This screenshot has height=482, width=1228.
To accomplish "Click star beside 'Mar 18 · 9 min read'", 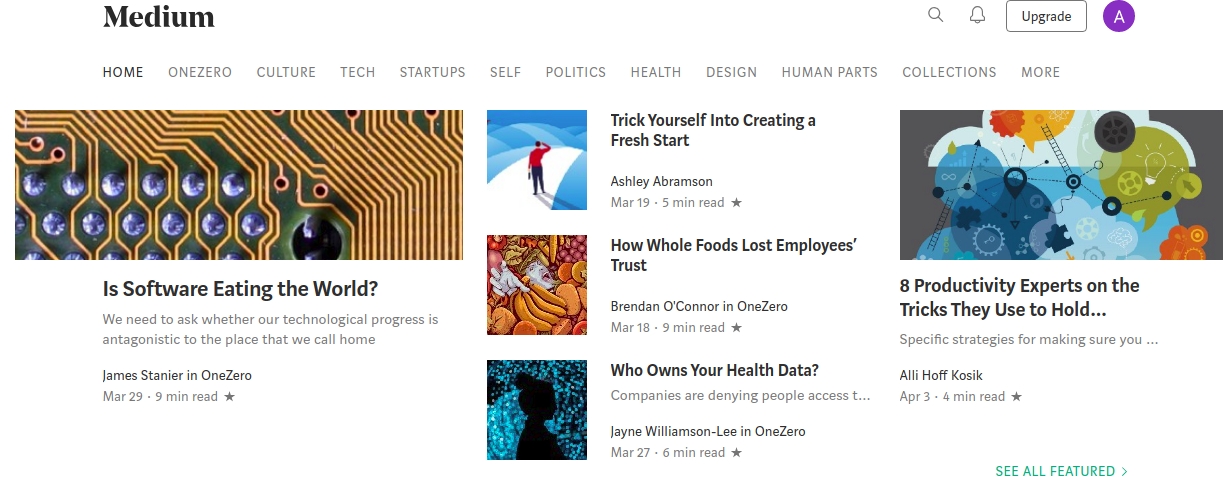I will pos(737,328).
